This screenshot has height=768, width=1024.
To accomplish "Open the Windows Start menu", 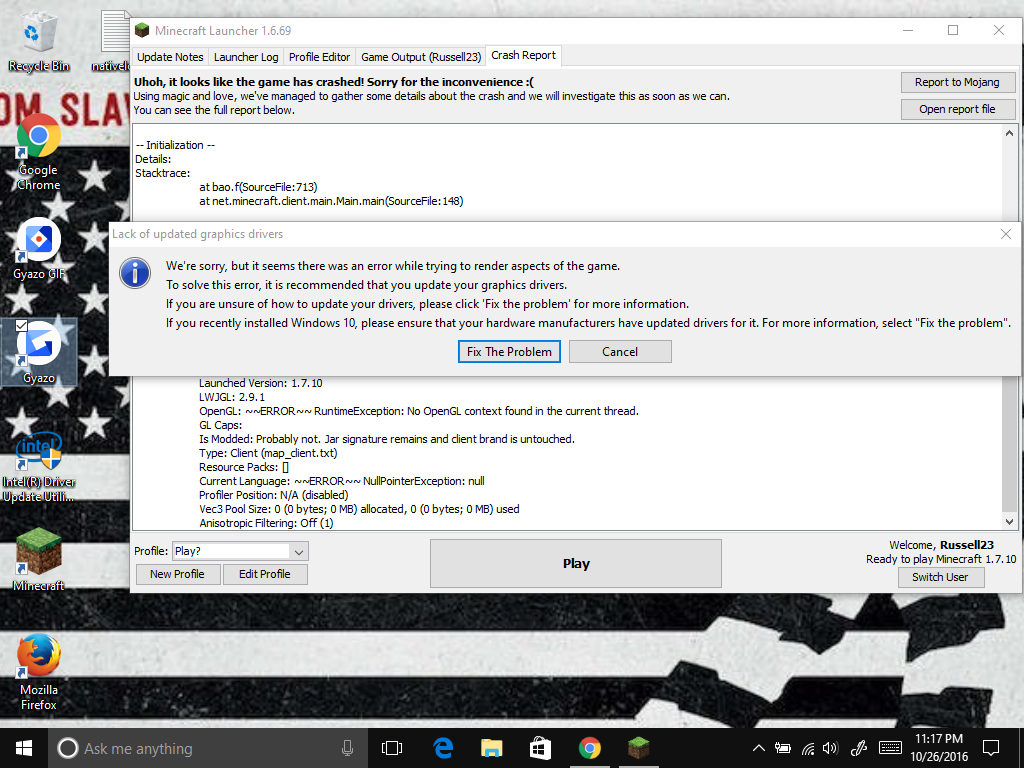I will click(24, 748).
